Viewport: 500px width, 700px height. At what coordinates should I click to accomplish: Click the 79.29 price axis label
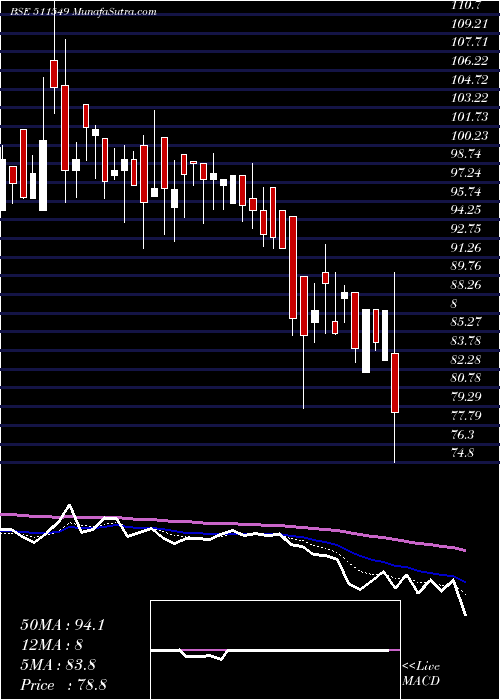[467, 397]
